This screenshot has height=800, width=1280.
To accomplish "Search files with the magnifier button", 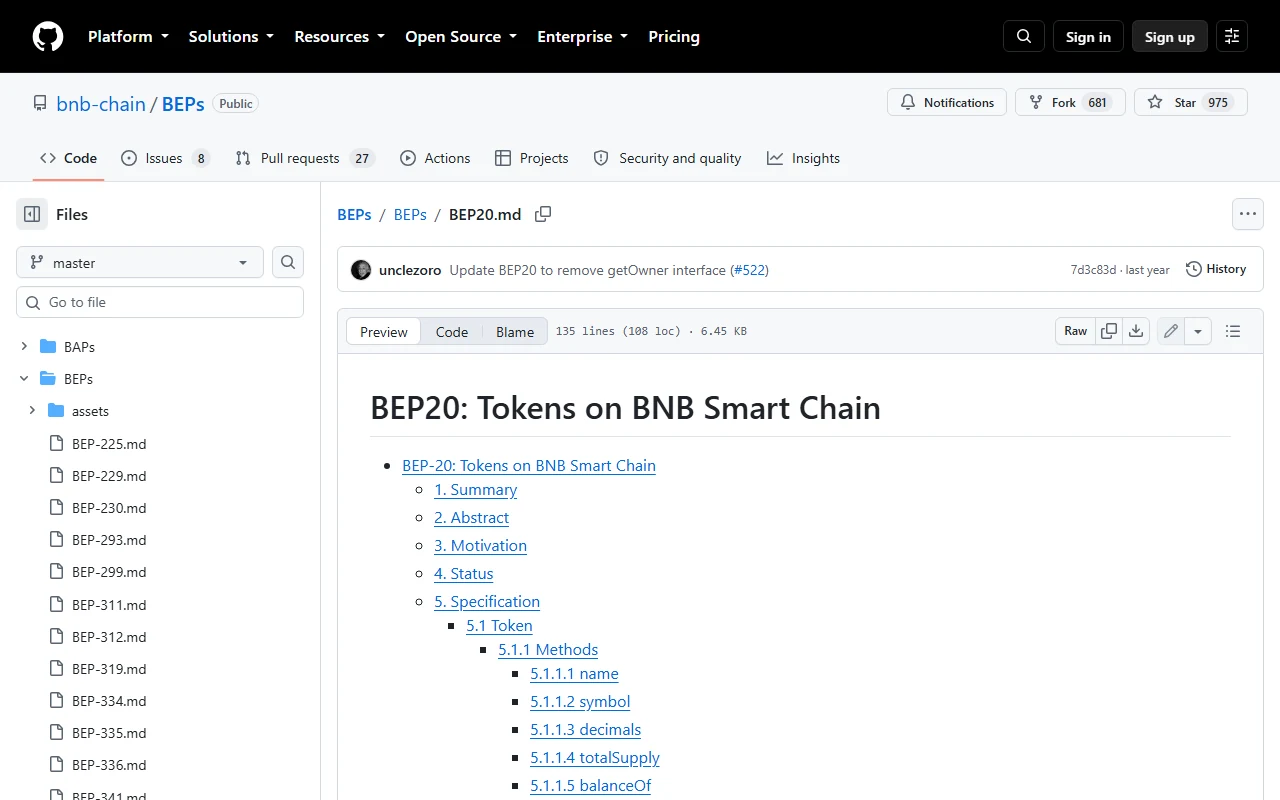I will tap(288, 263).
